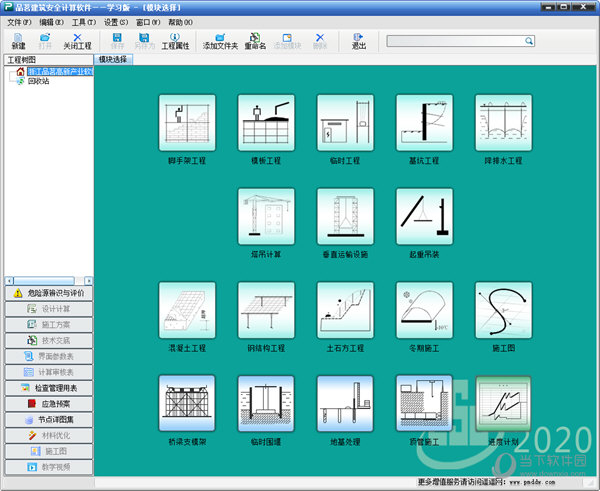Open the 临时围堰 cofferdam module
Image resolution: width=600 pixels, height=491 pixels.
click(x=266, y=403)
